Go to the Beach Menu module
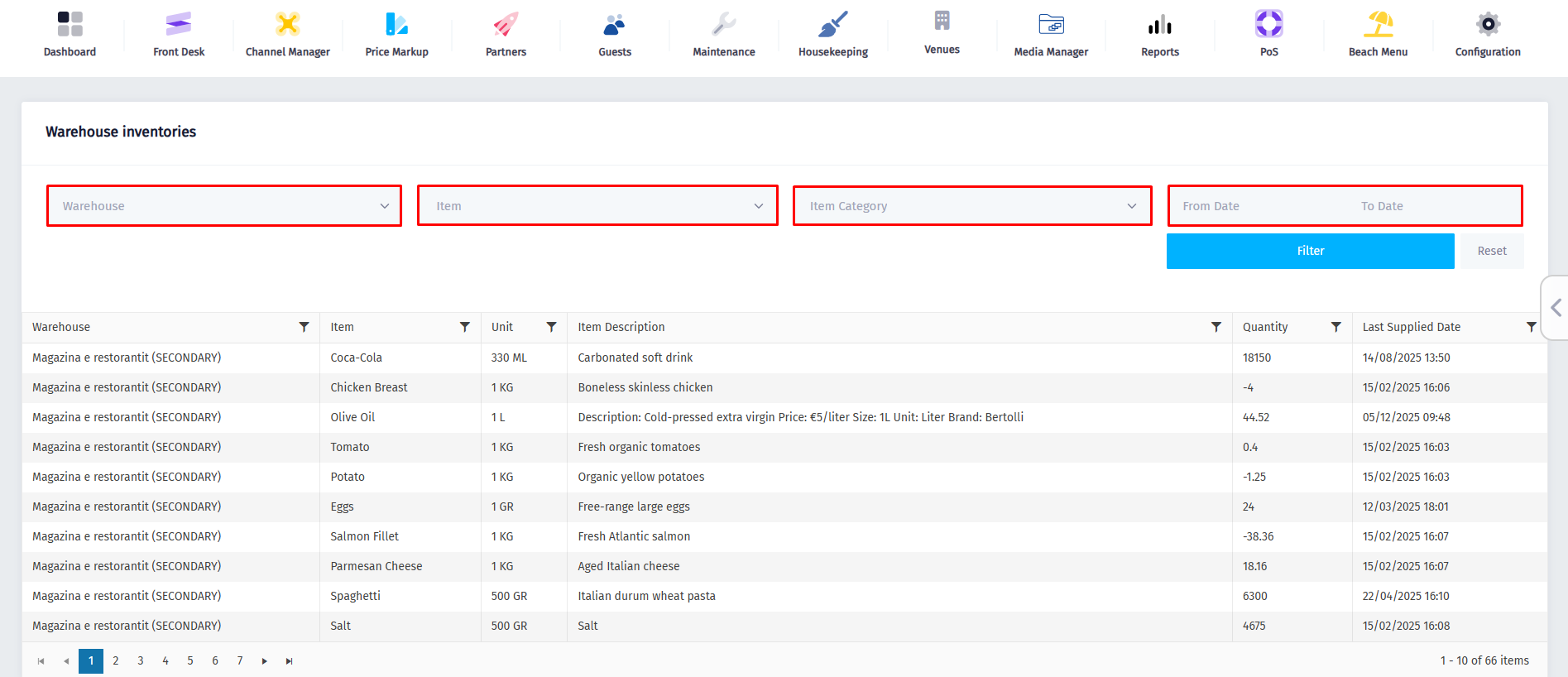The width and height of the screenshot is (1568, 677). pyautogui.click(x=1378, y=35)
